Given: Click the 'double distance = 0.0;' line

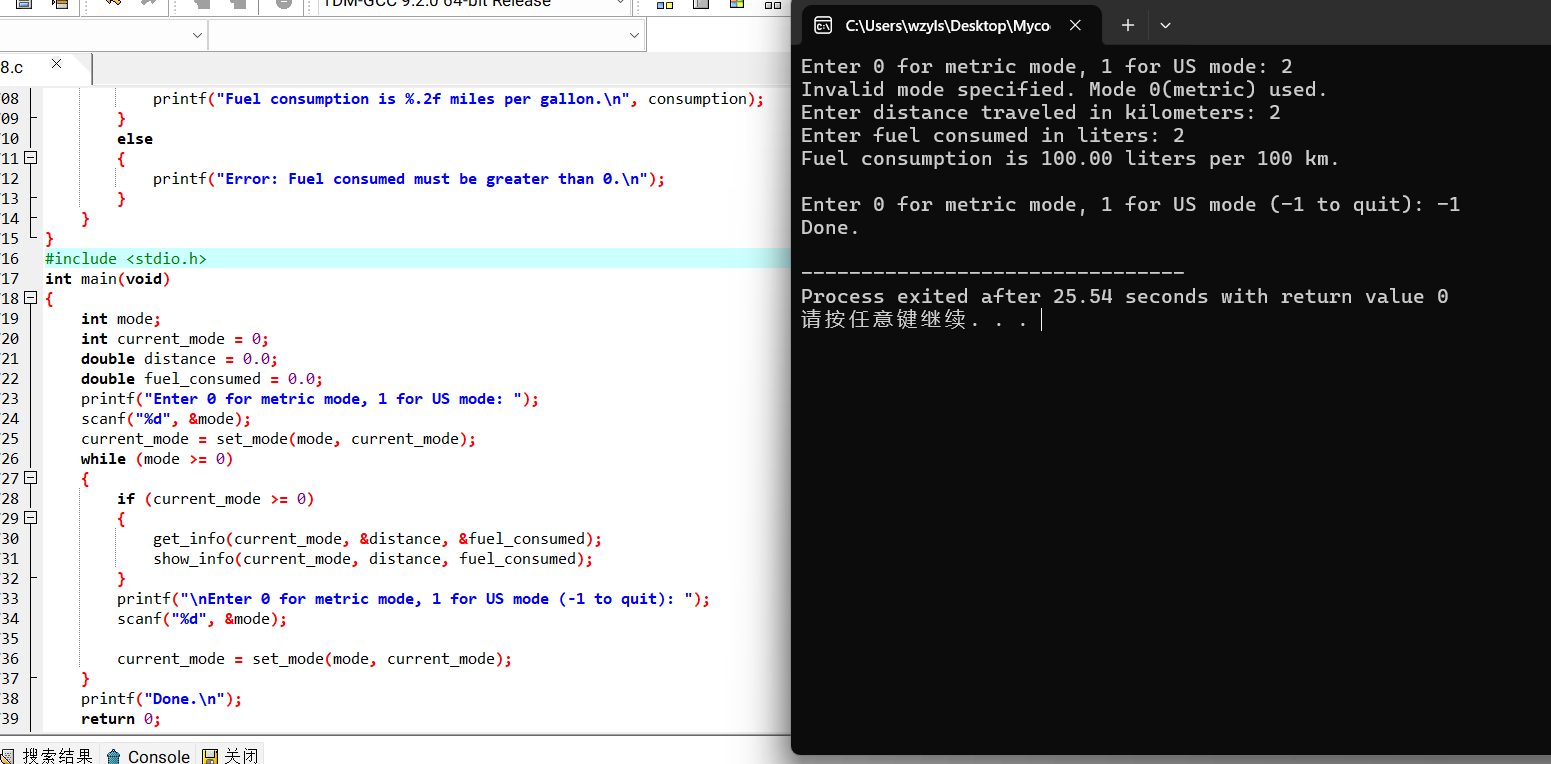Looking at the screenshot, I should coord(179,358).
